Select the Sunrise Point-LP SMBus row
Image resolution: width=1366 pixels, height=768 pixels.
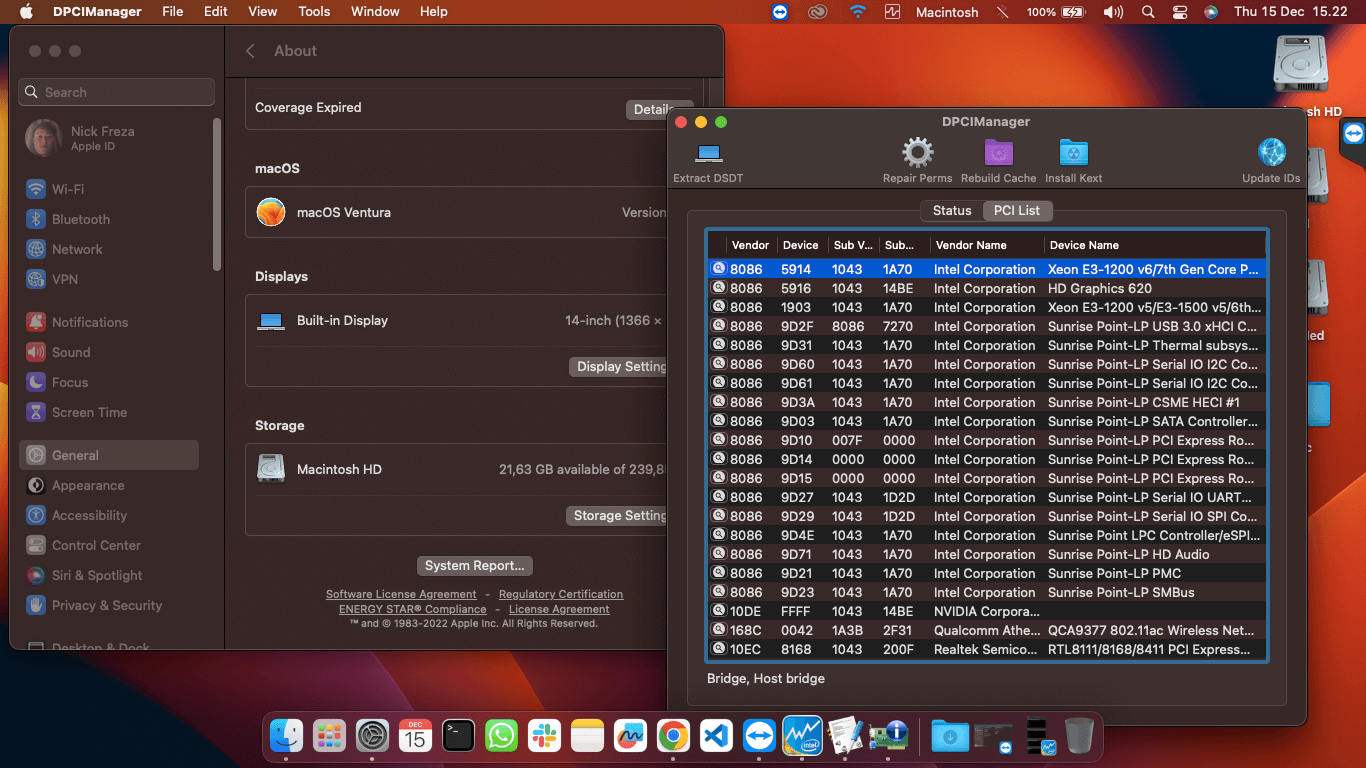(986, 592)
